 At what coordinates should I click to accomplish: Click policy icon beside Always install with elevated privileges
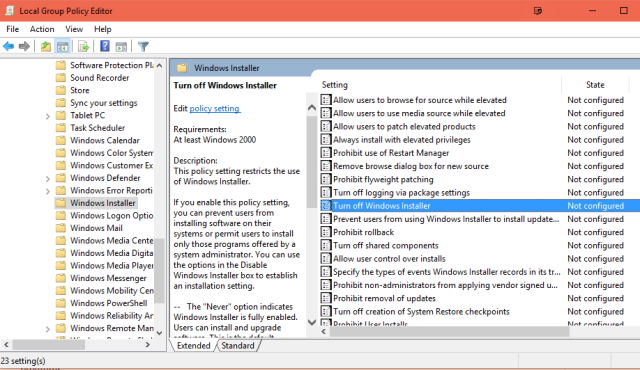pos(326,140)
